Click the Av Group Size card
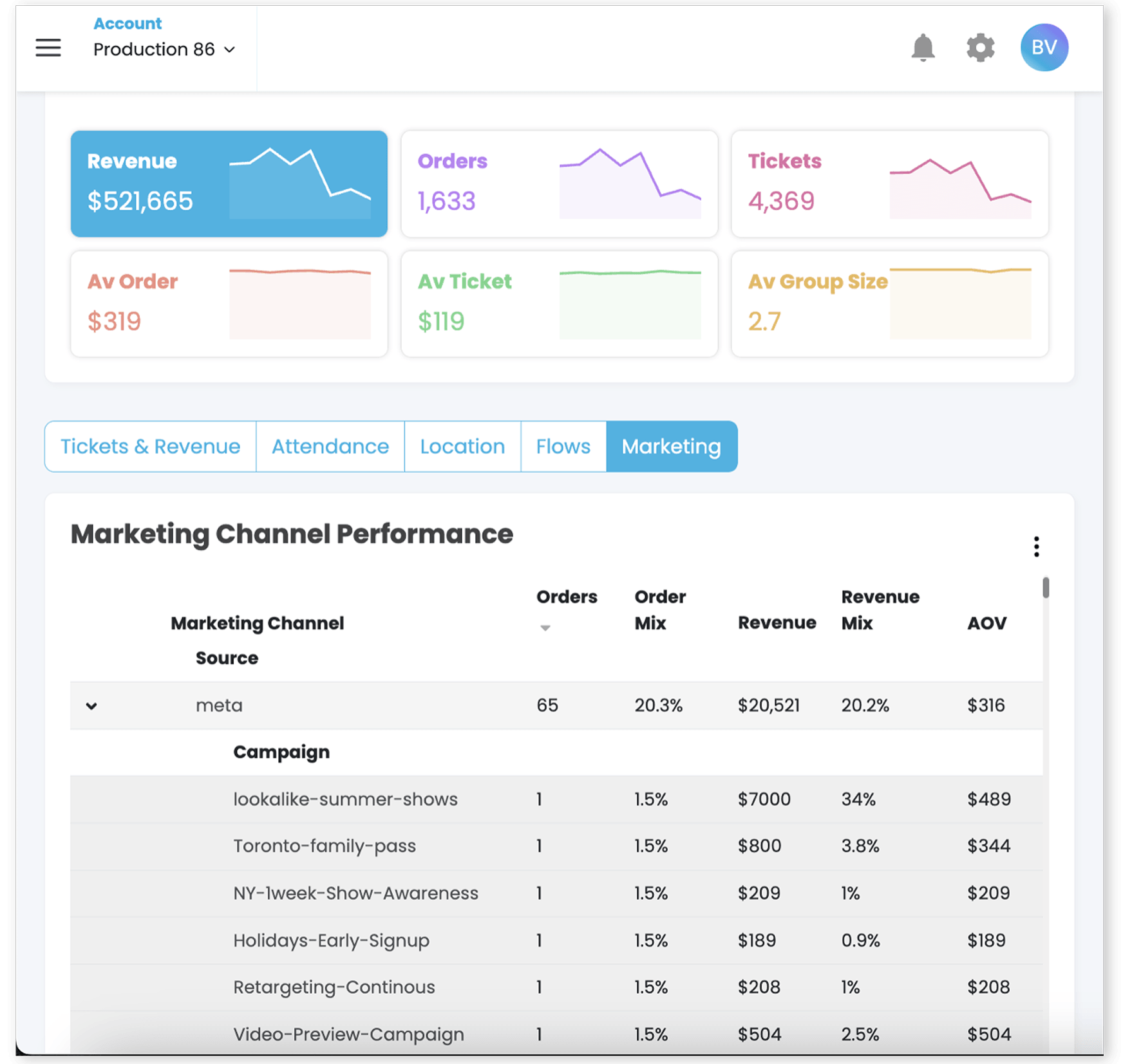This screenshot has width=1123, height=1064. tap(889, 303)
